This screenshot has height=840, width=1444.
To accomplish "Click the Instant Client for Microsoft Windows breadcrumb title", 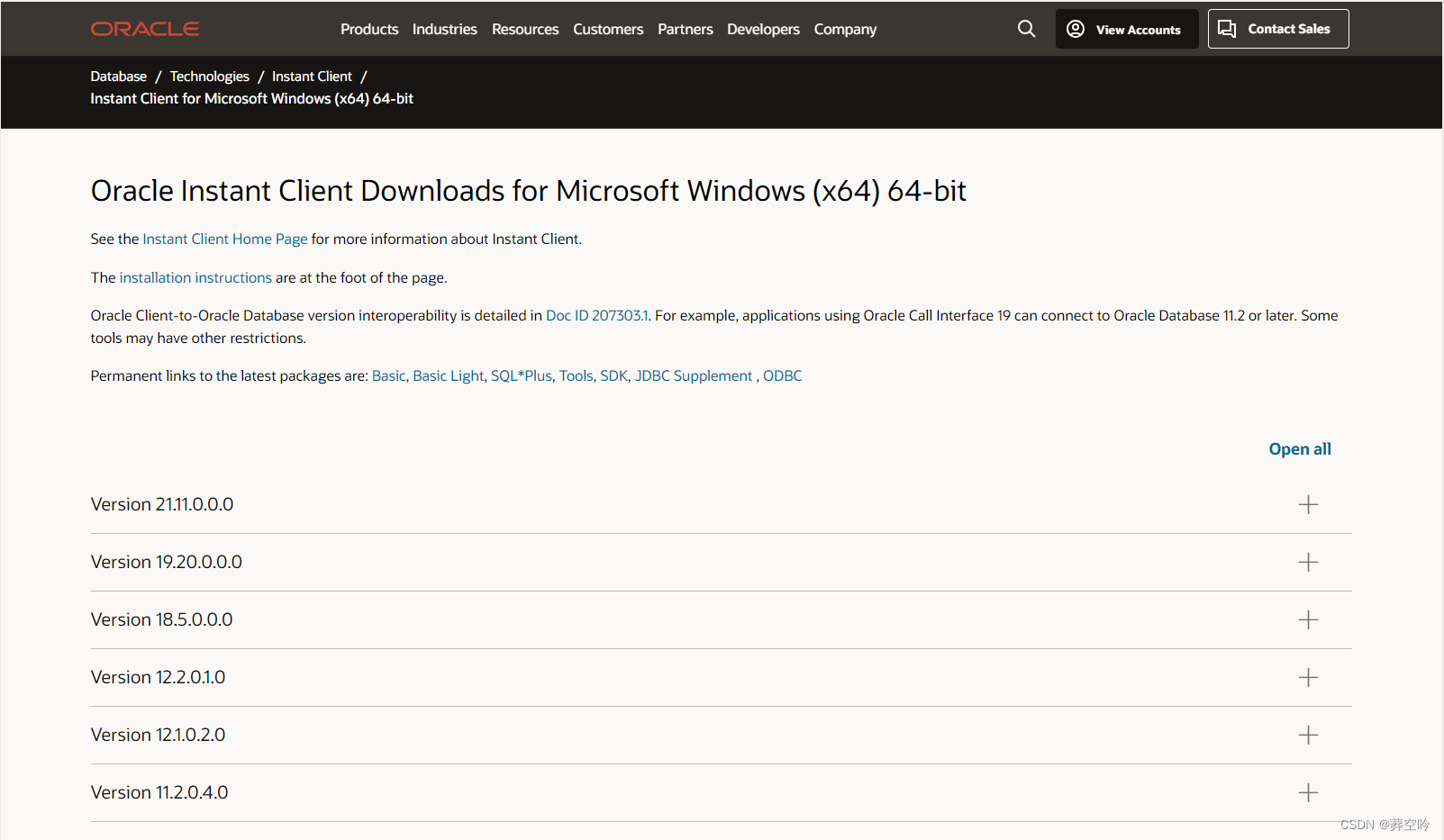I will 251,98.
